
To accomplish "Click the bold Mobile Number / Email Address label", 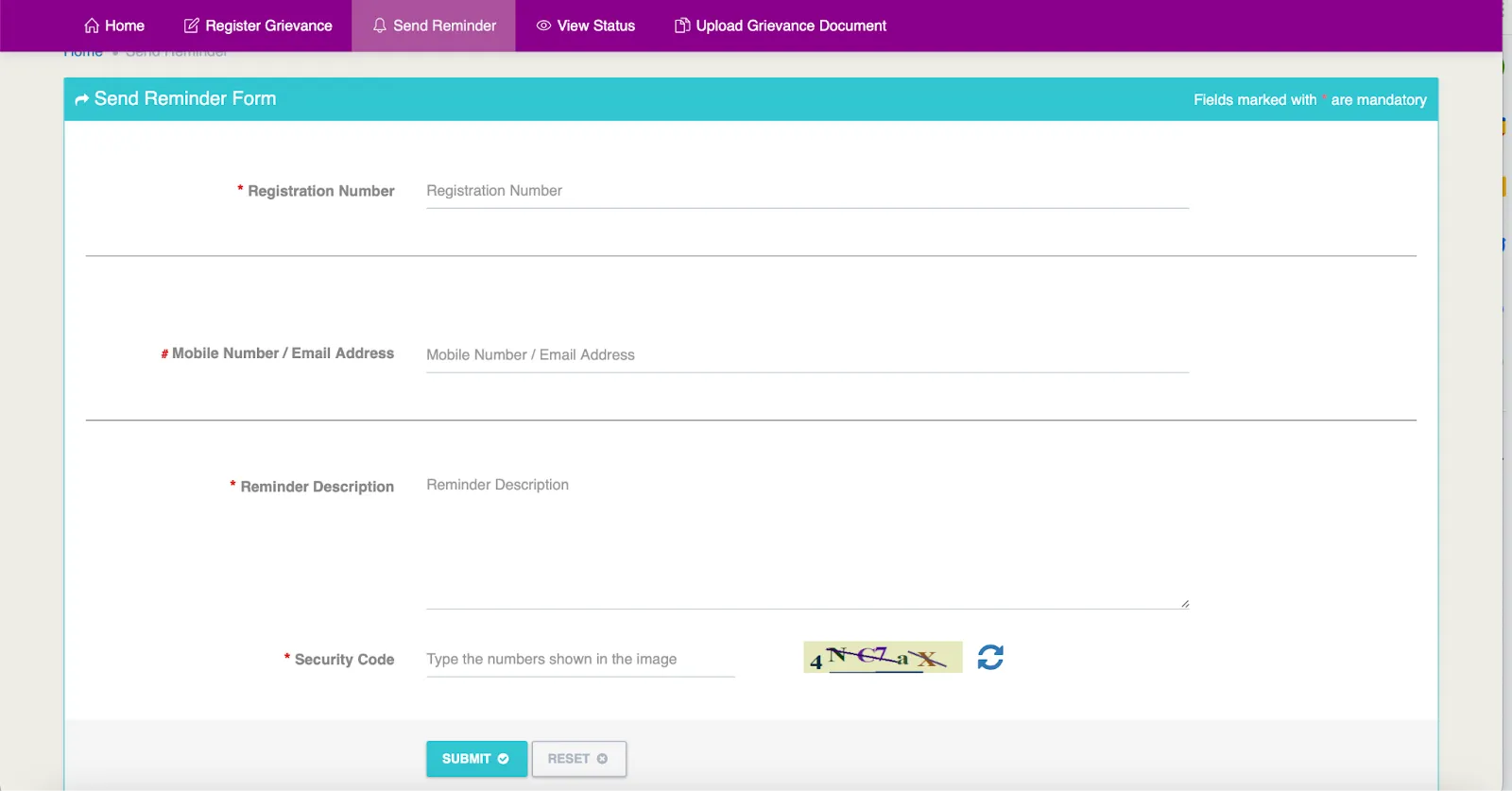I will pyautogui.click(x=283, y=353).
